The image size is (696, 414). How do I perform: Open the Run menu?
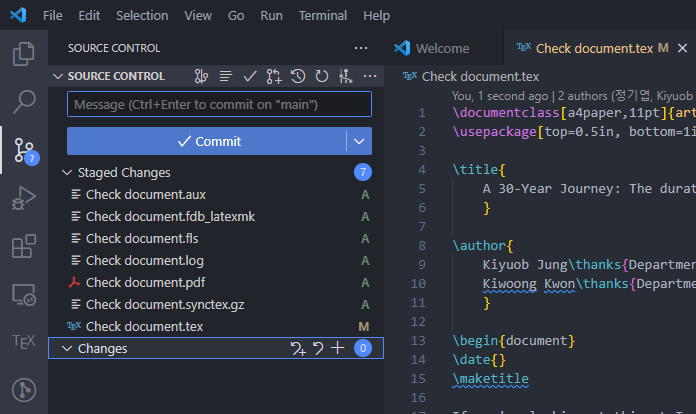pos(271,16)
